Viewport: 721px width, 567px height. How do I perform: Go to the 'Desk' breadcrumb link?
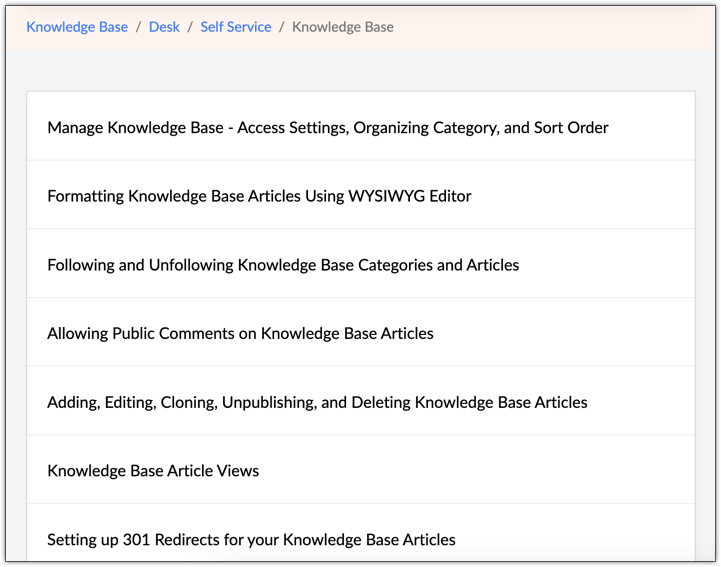point(164,27)
